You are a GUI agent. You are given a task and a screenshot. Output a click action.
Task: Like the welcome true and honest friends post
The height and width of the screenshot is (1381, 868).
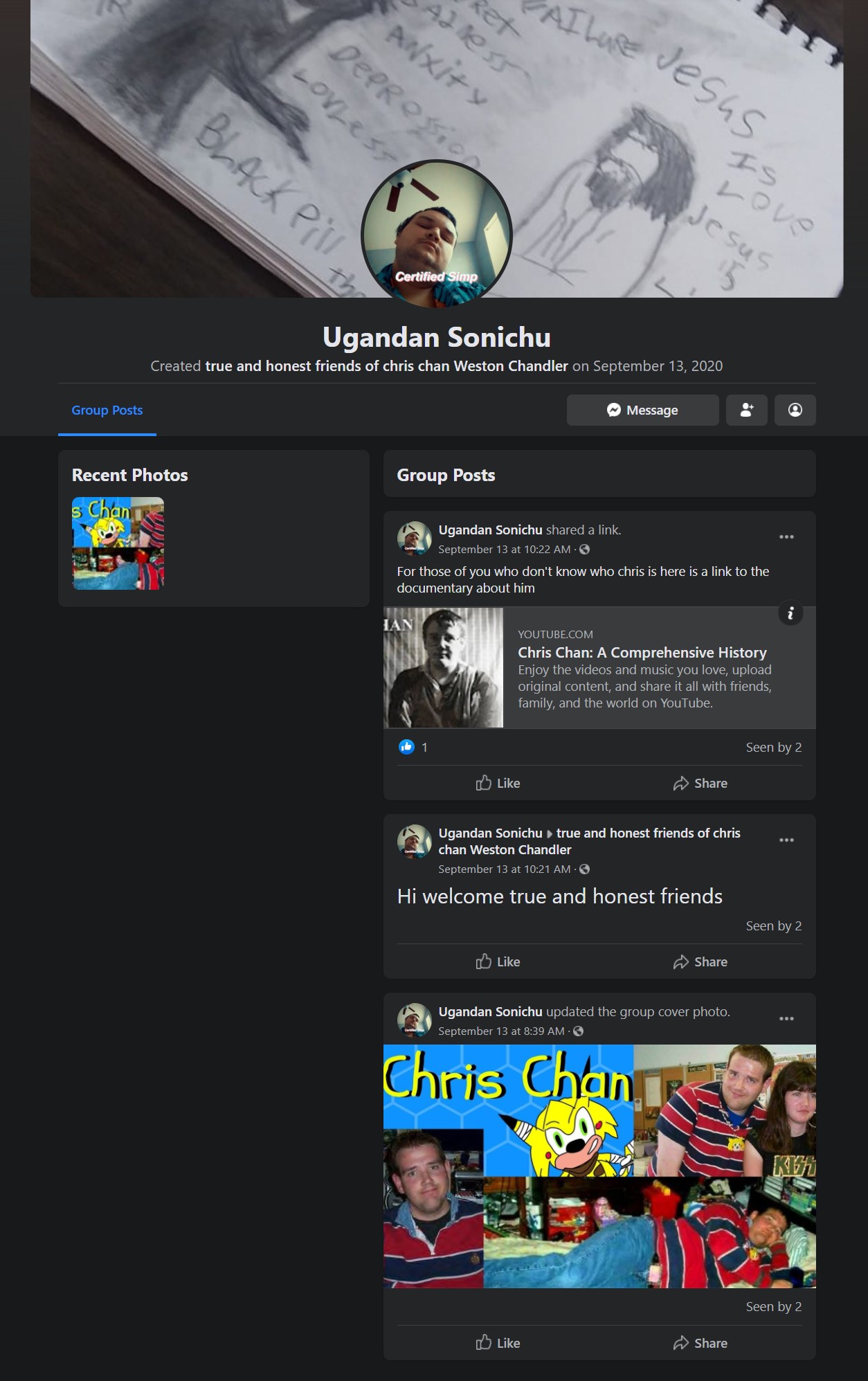pyautogui.click(x=498, y=962)
